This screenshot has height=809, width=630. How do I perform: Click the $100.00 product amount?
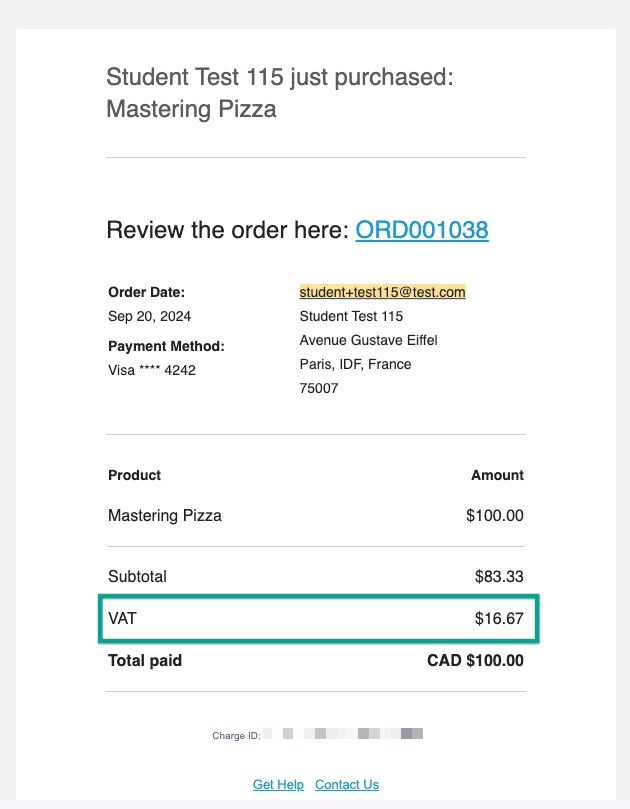coord(494,515)
